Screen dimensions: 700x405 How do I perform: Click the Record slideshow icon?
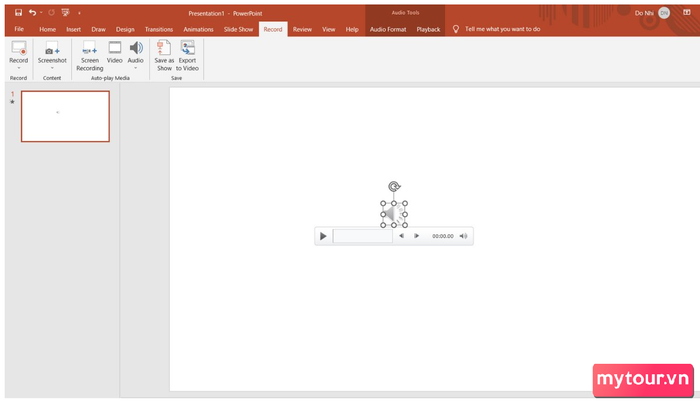(19, 48)
